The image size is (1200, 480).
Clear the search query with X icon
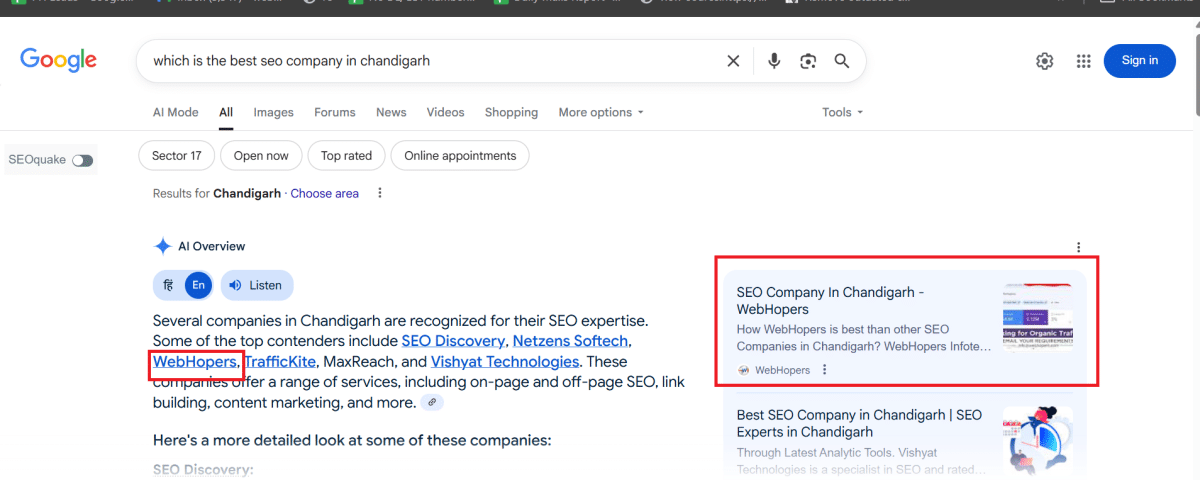pos(733,61)
